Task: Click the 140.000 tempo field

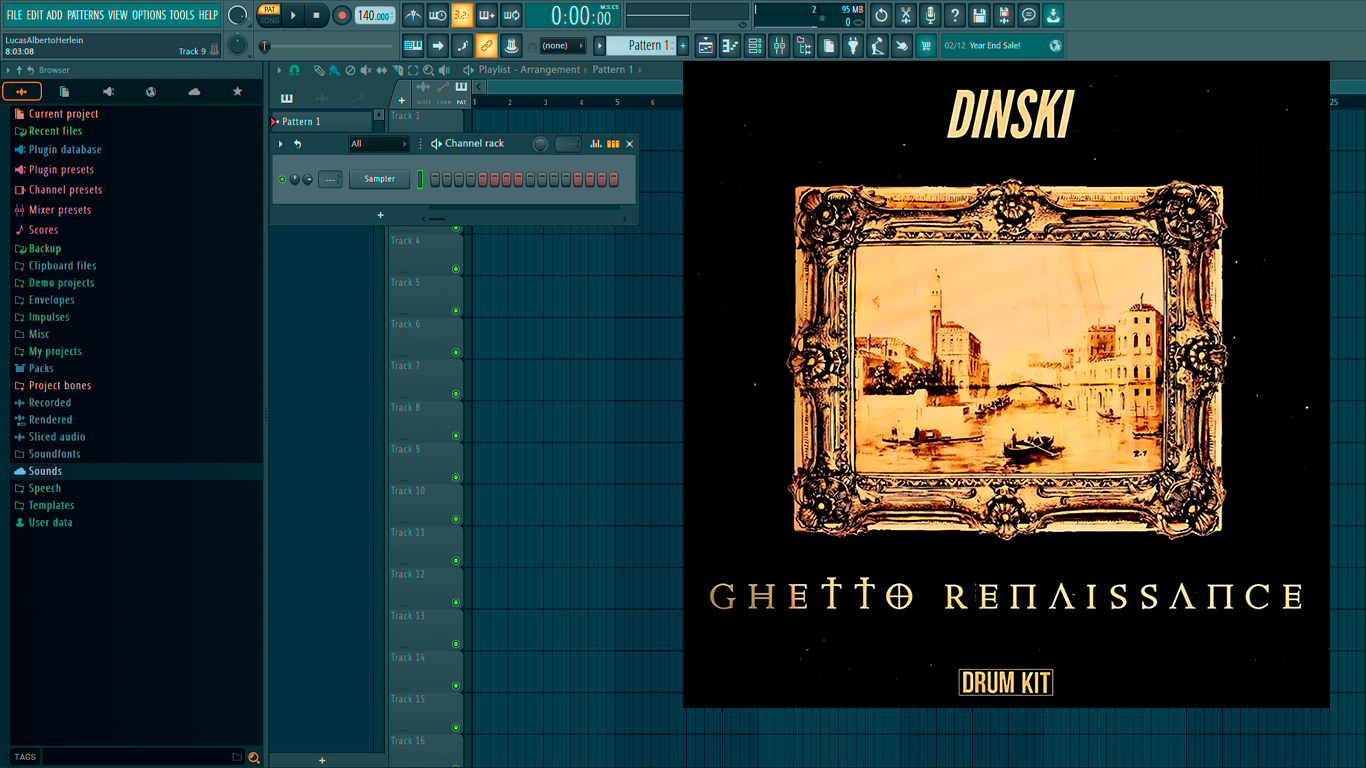Action: point(375,15)
